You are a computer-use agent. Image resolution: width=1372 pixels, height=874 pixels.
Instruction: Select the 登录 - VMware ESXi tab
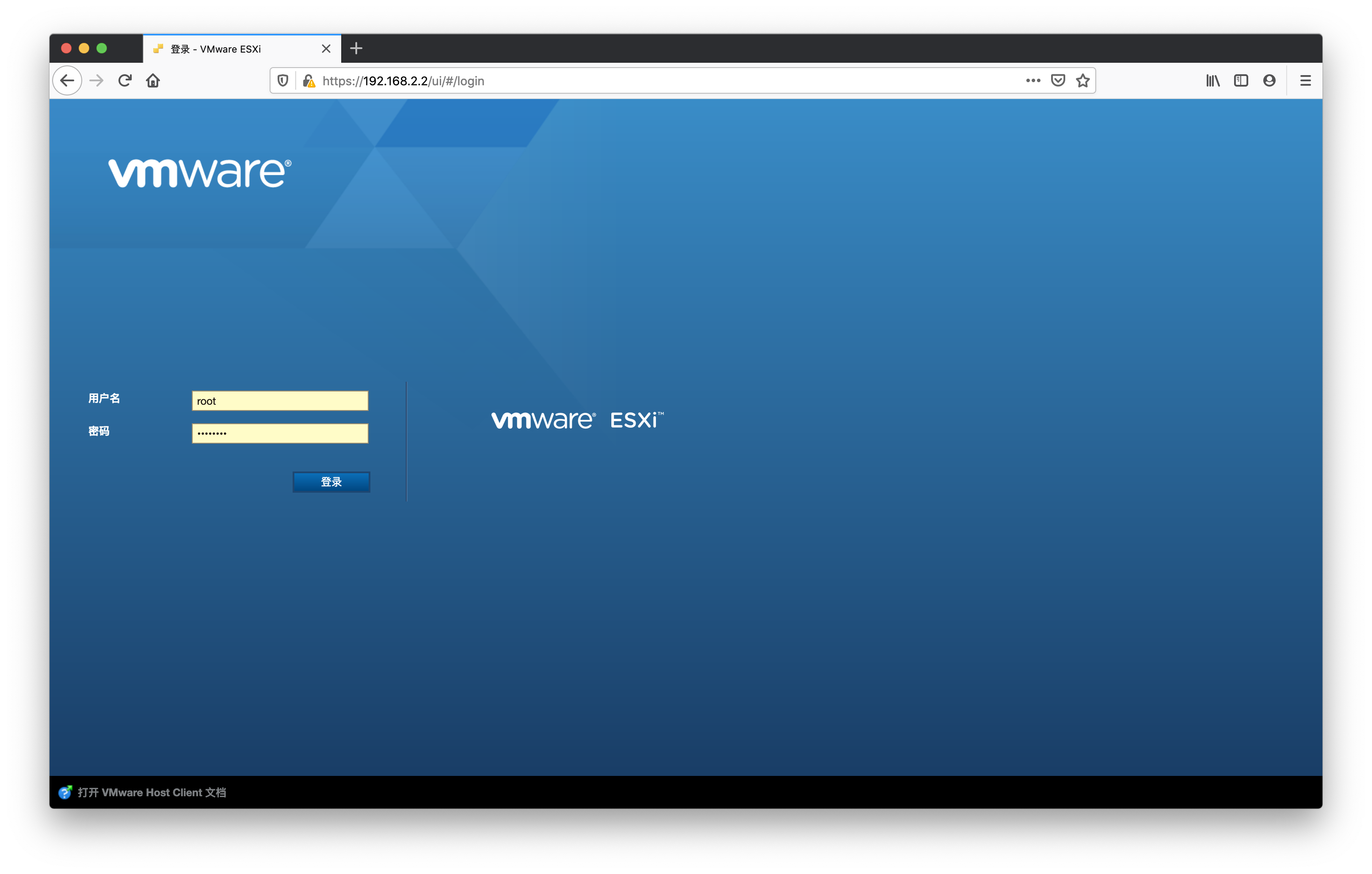click(242, 49)
